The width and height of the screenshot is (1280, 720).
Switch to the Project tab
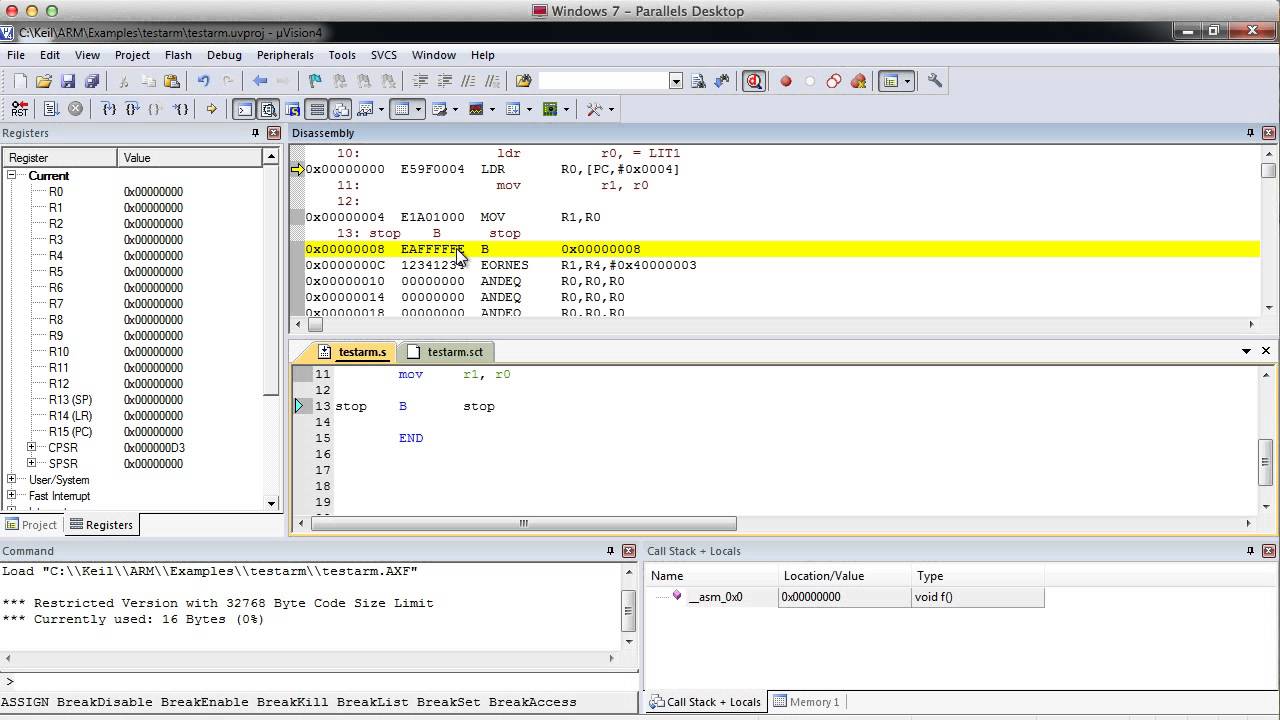point(31,525)
